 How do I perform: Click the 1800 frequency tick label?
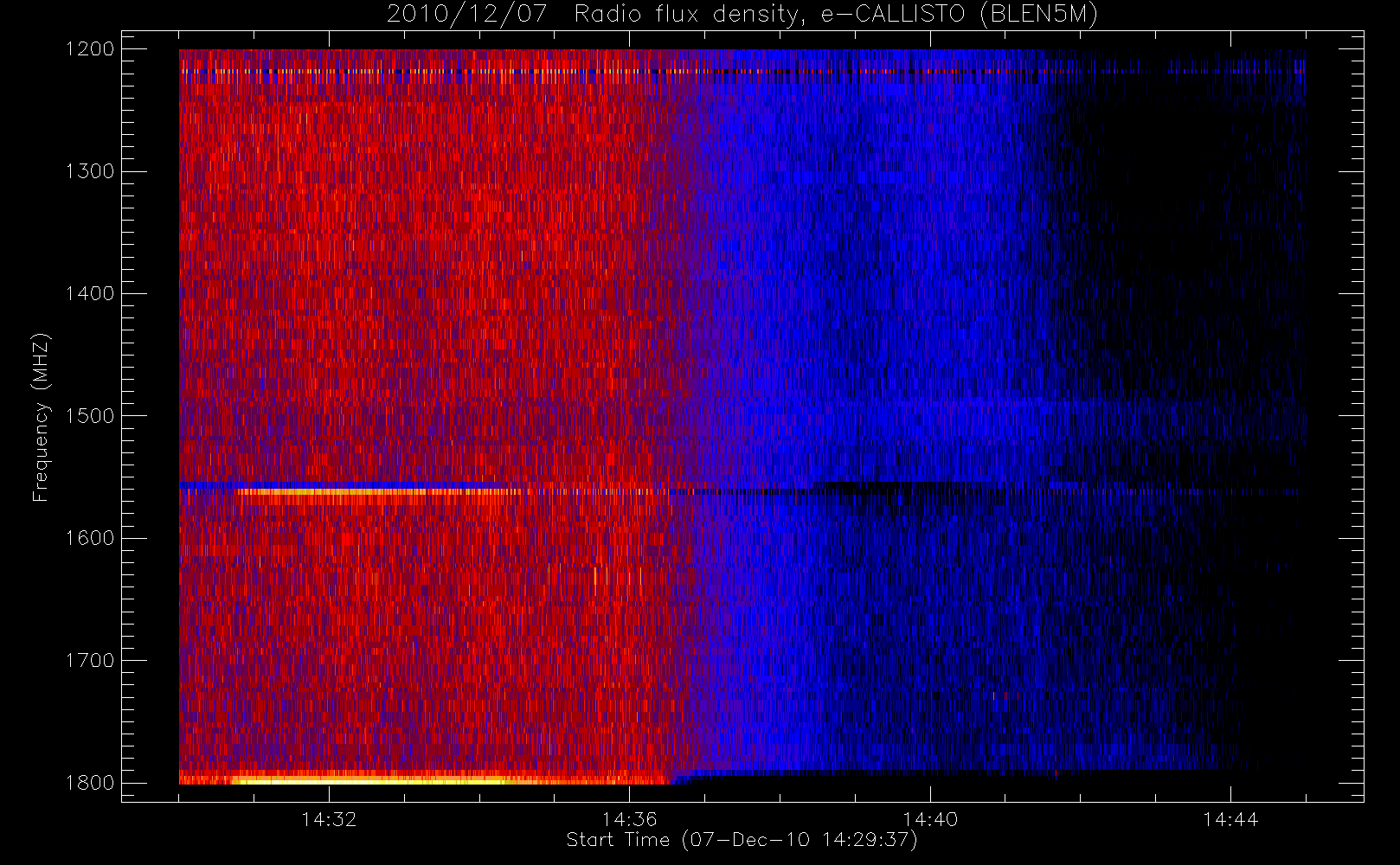(x=90, y=783)
